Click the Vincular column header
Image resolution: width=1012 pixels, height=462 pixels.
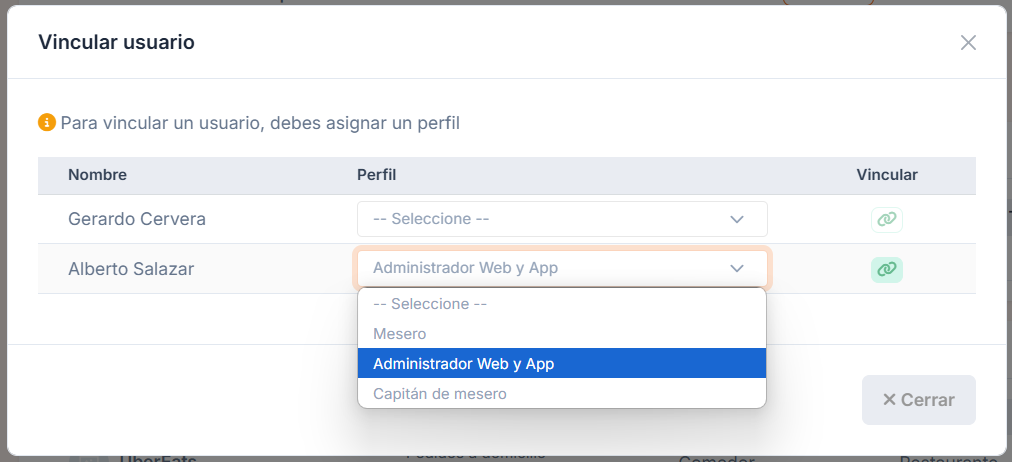[887, 175]
